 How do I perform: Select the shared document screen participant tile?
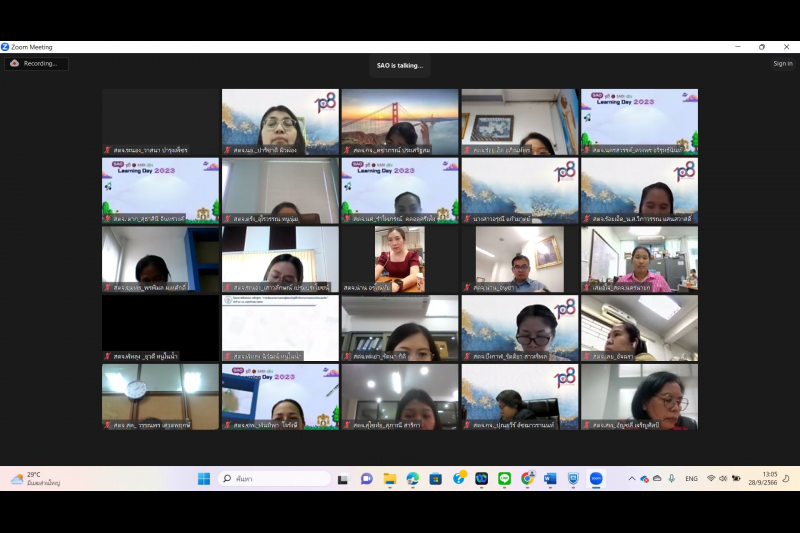pos(279,327)
